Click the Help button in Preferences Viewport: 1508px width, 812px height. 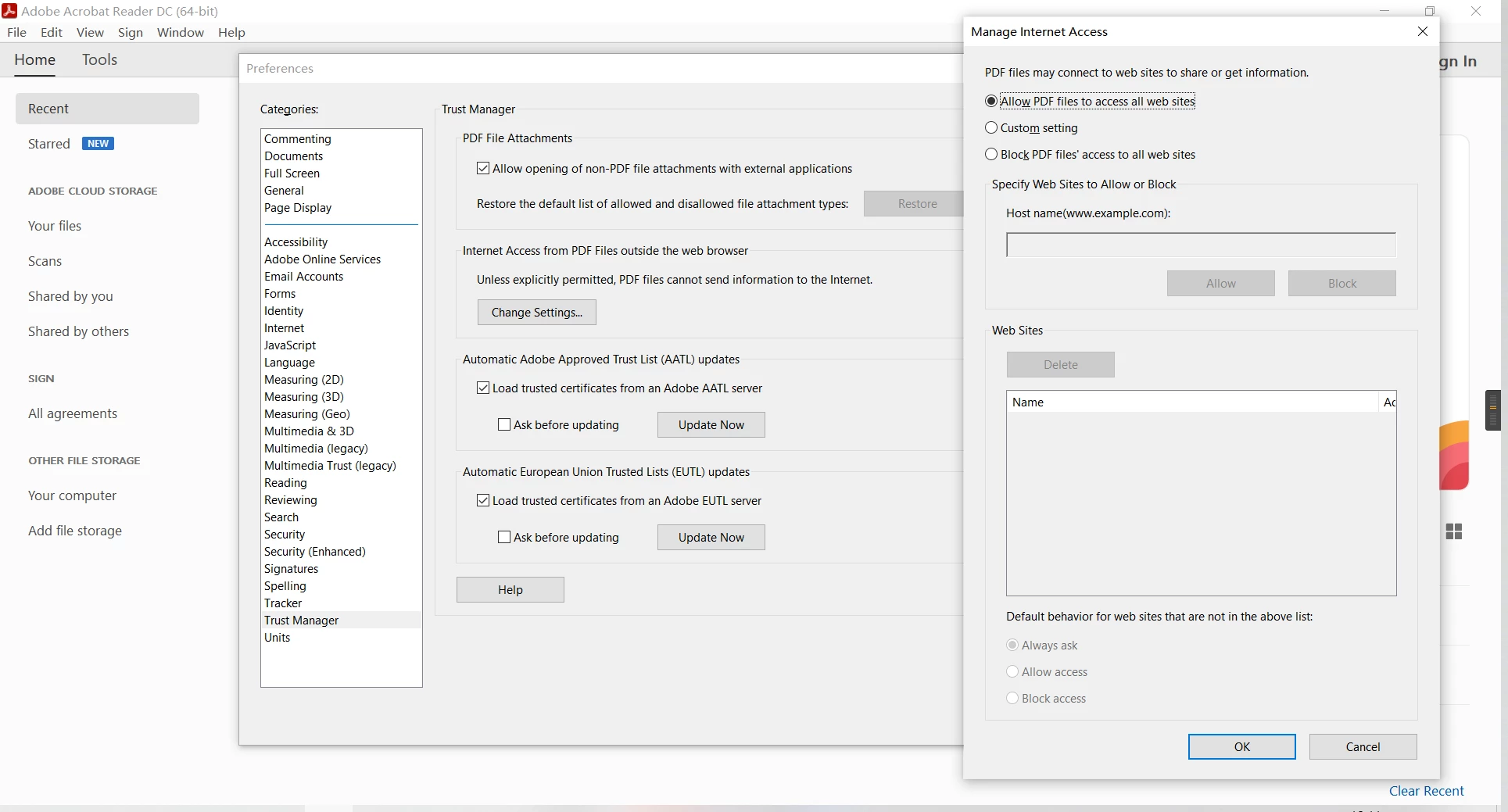point(510,589)
